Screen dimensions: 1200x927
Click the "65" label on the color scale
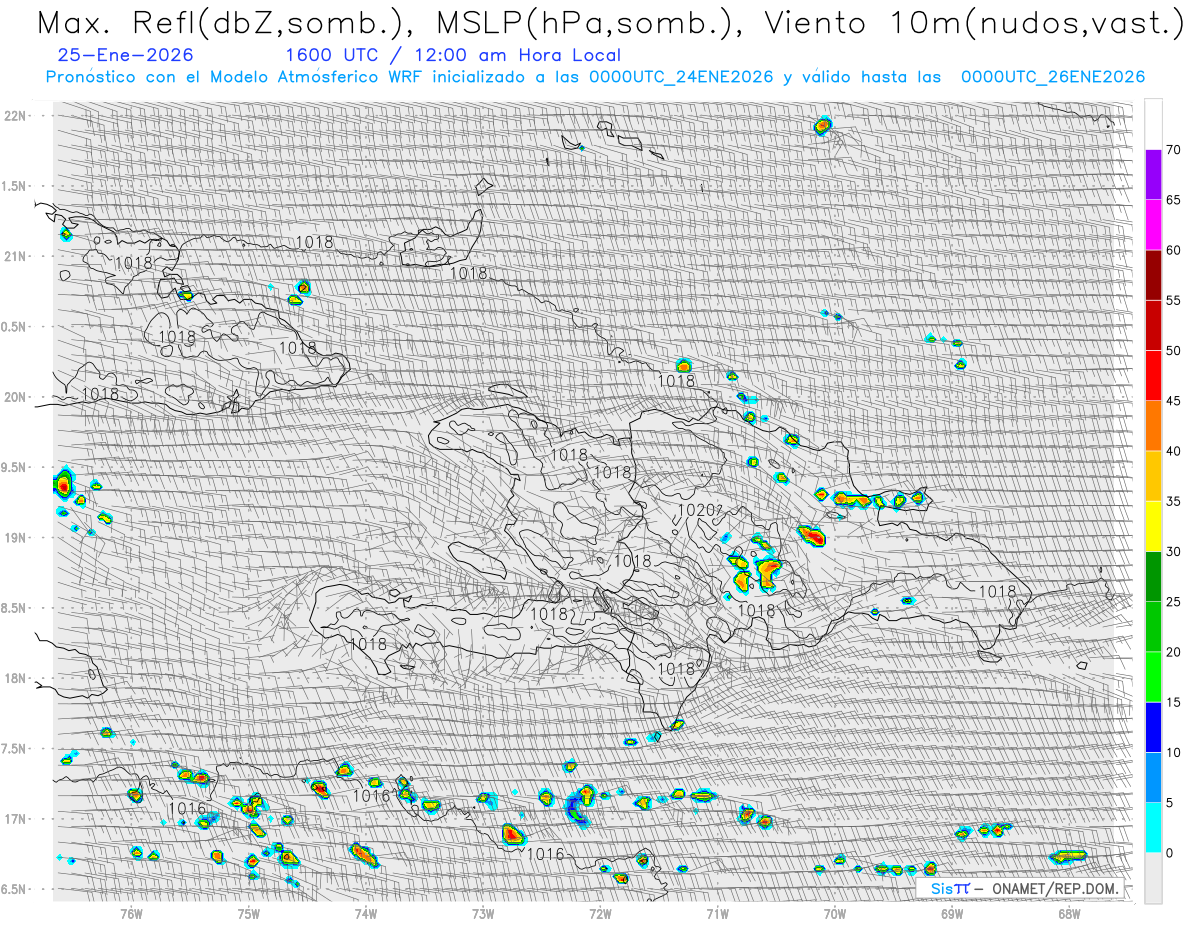tap(1173, 200)
